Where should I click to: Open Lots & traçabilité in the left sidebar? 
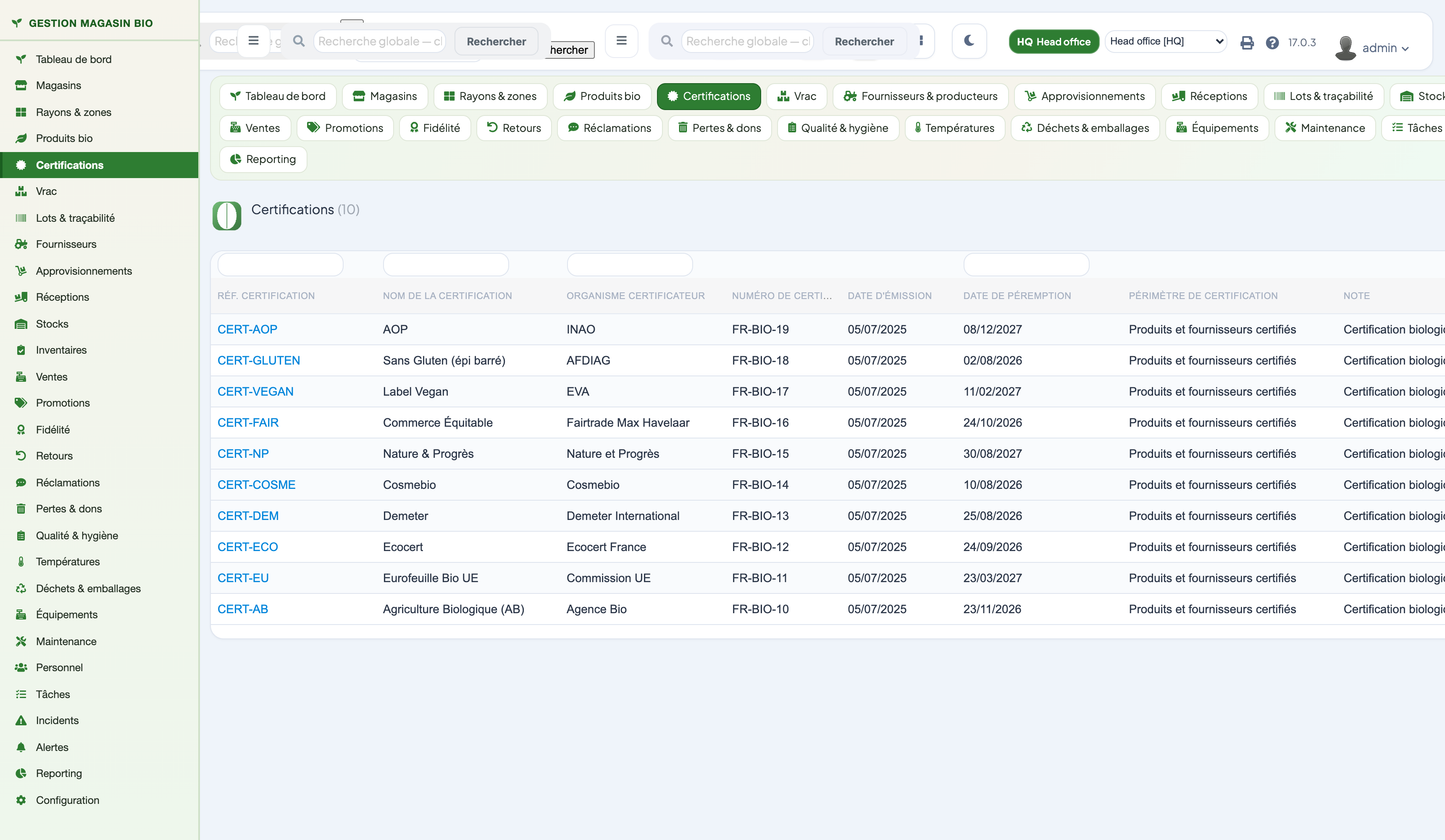99,218
